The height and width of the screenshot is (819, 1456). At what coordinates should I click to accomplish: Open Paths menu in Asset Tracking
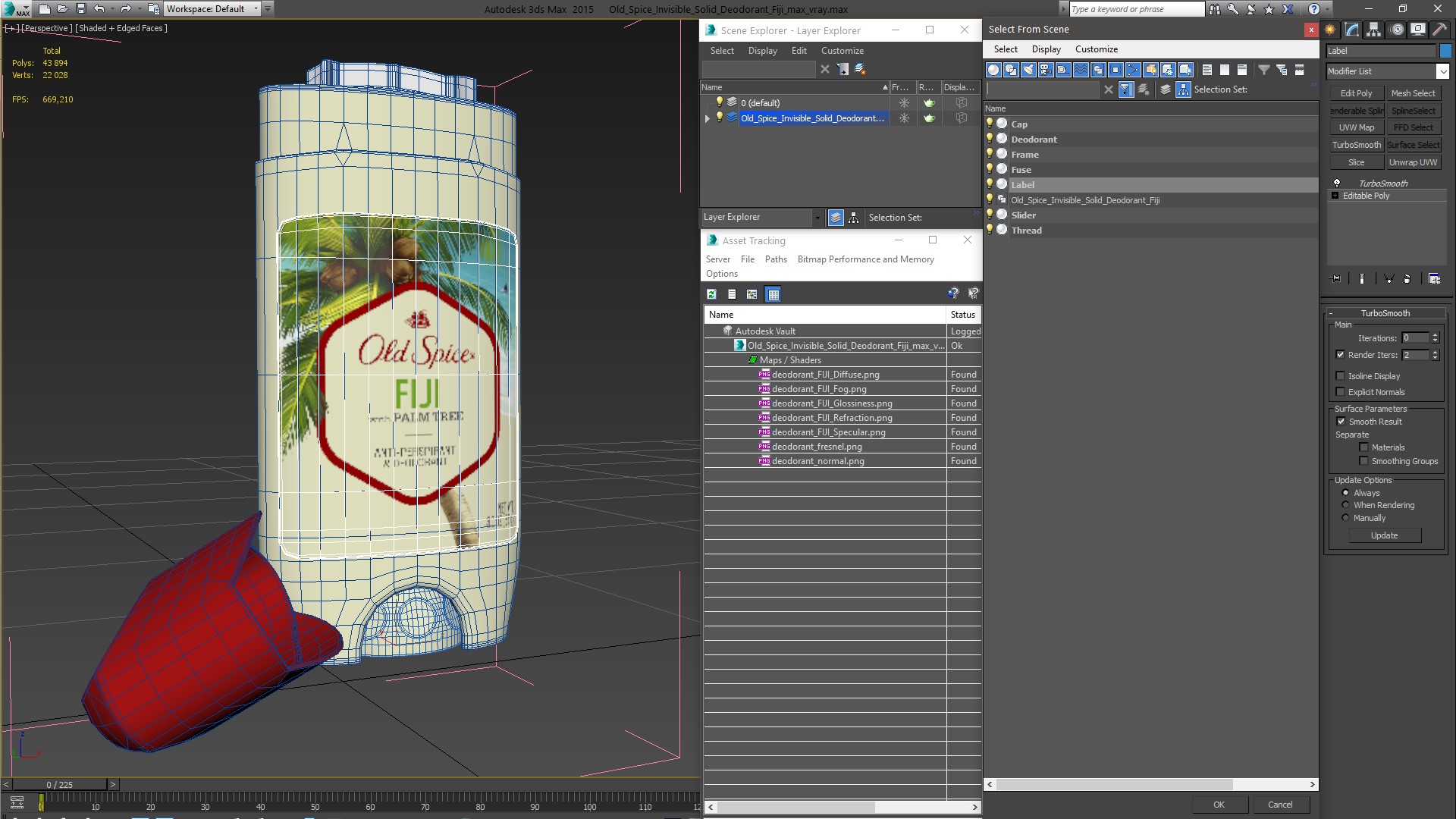[x=776, y=259]
